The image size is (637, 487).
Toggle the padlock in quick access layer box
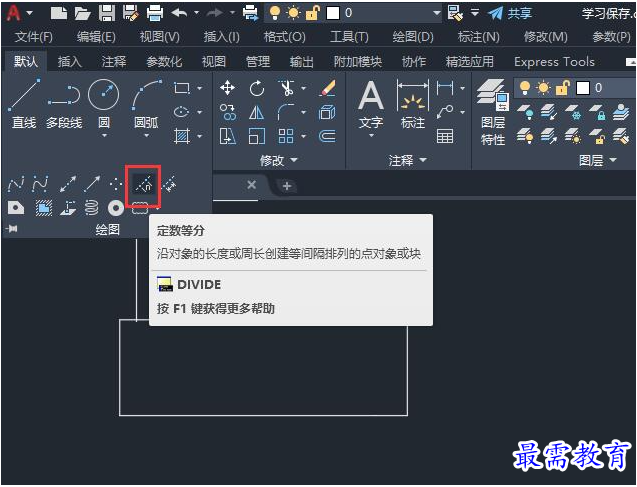tap(312, 13)
